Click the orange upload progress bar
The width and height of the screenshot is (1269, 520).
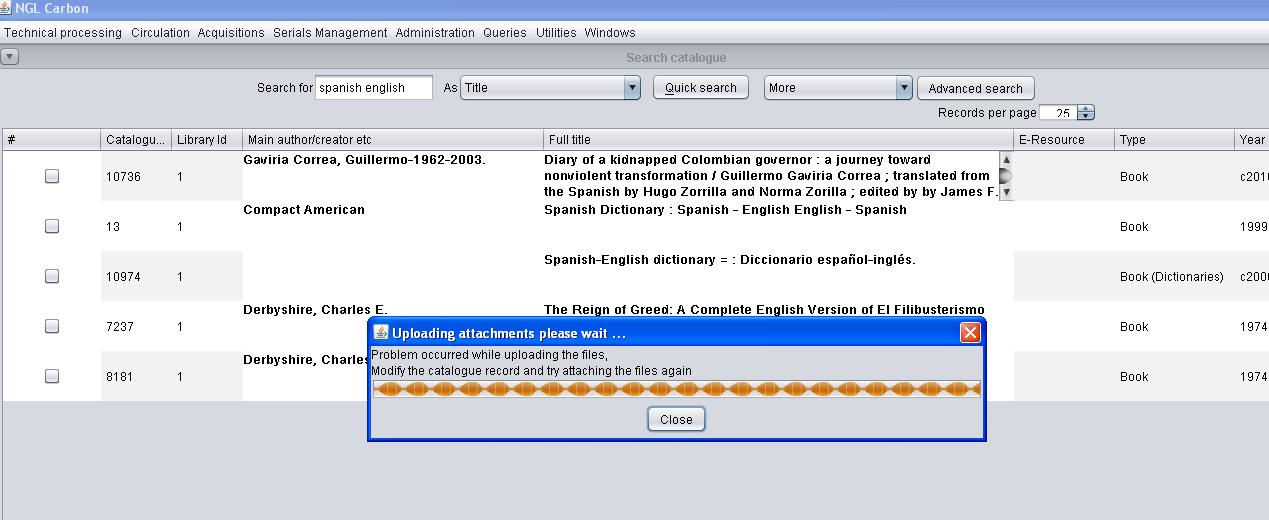click(676, 389)
